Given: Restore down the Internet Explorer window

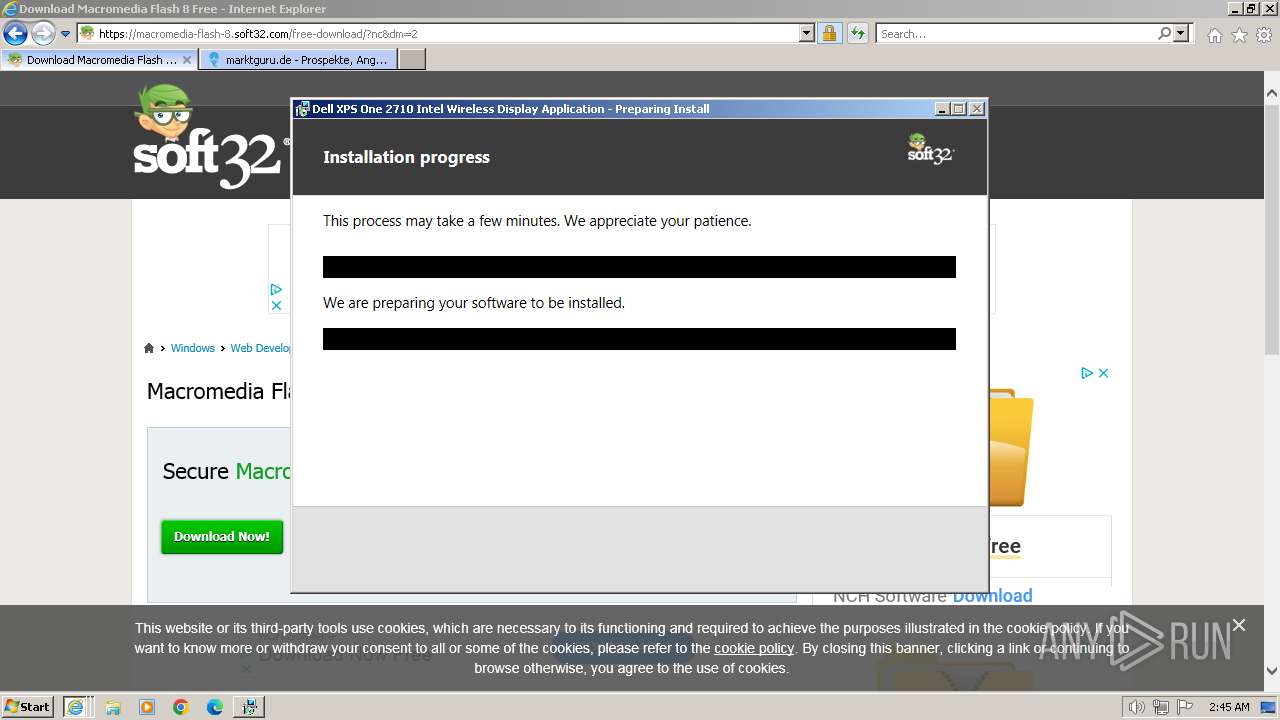Looking at the screenshot, I should click(1252, 9).
